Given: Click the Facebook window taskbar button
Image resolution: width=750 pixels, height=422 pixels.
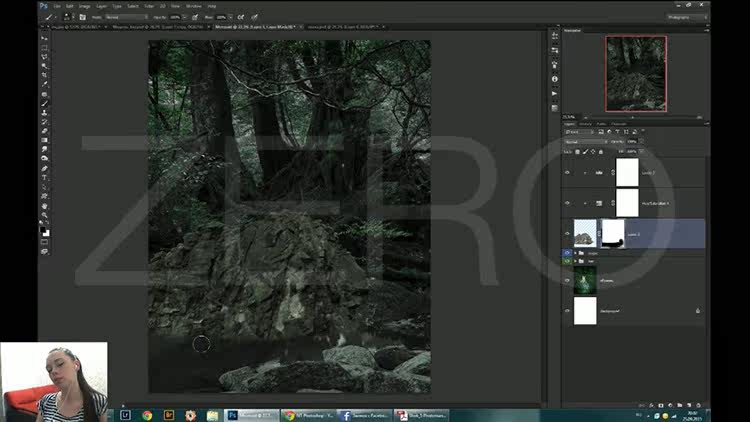Looking at the screenshot, I should click(367, 414).
